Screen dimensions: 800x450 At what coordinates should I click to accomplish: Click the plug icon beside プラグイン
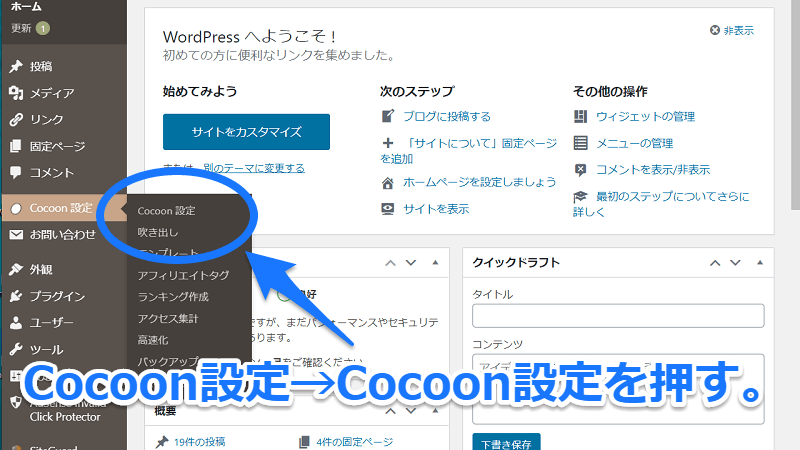pyautogui.click(x=15, y=296)
